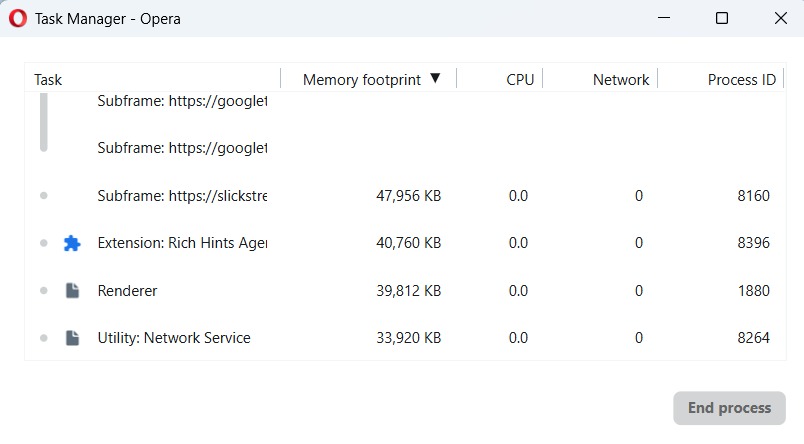The image size is (804, 444).
Task: Maximize the Task Manager window
Action: point(722,18)
